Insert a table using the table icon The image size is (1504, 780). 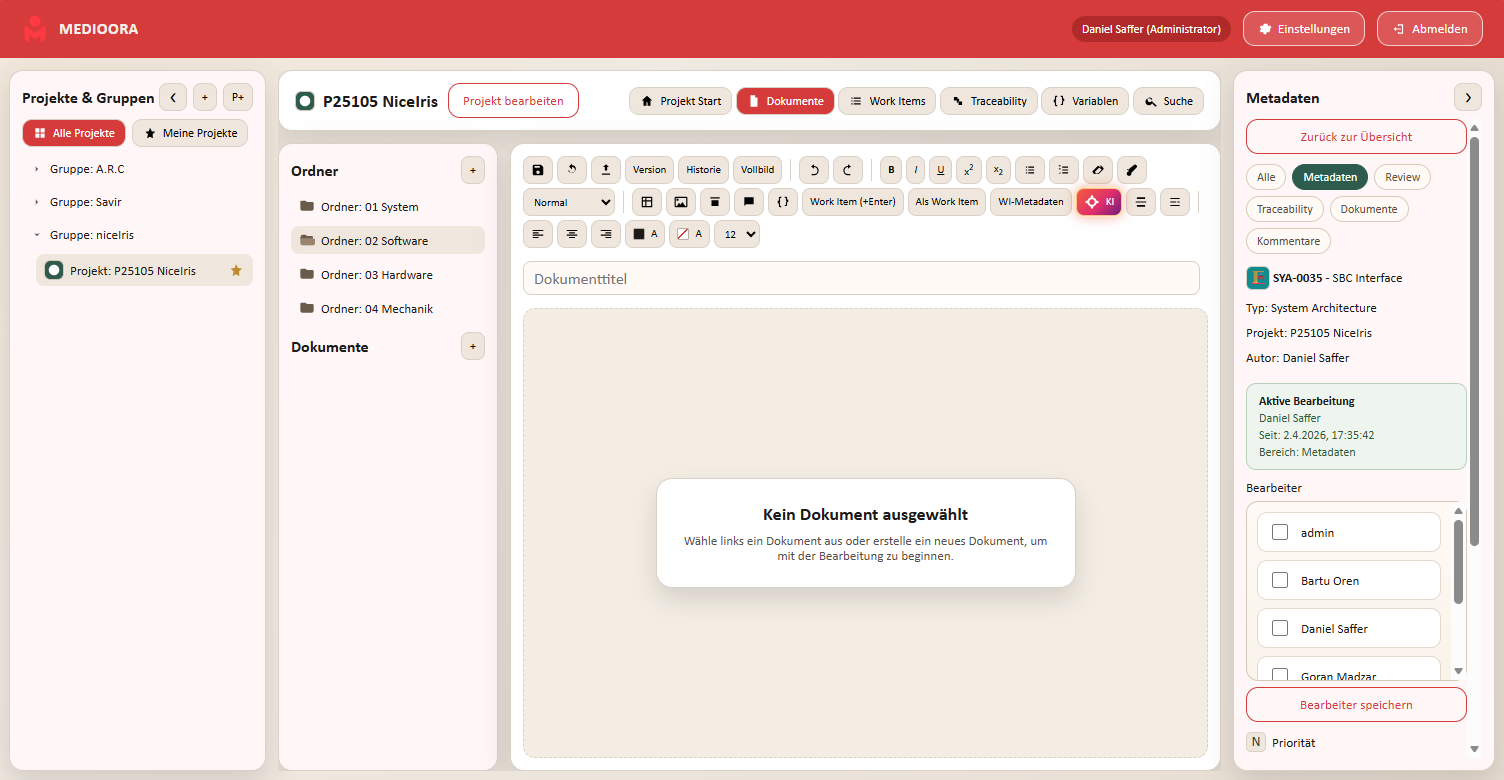pos(647,202)
